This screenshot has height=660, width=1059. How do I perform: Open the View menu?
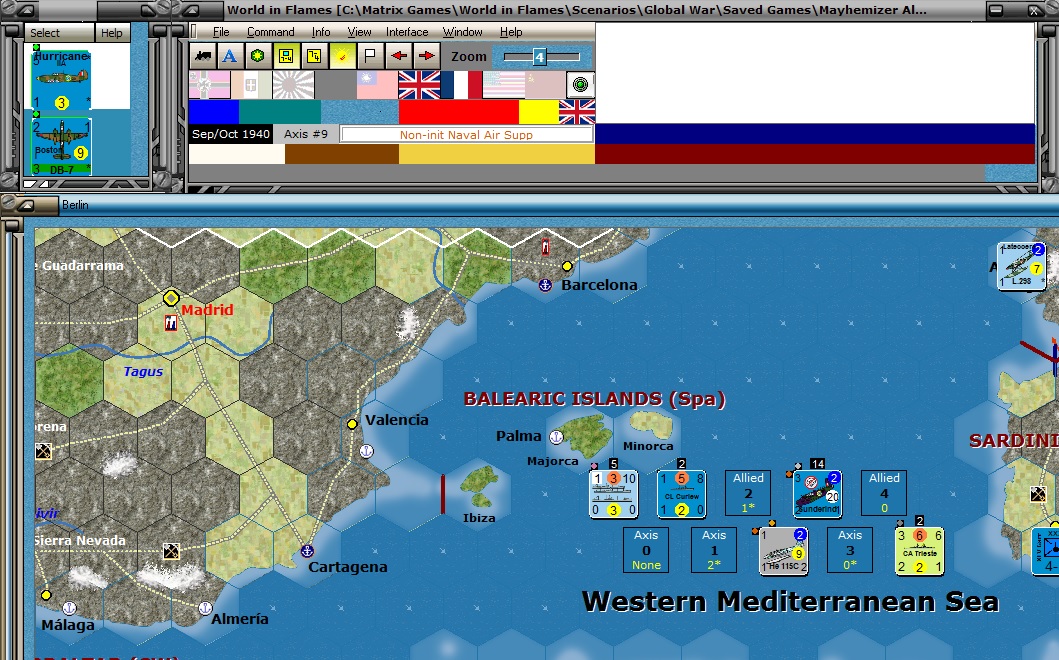coord(359,32)
